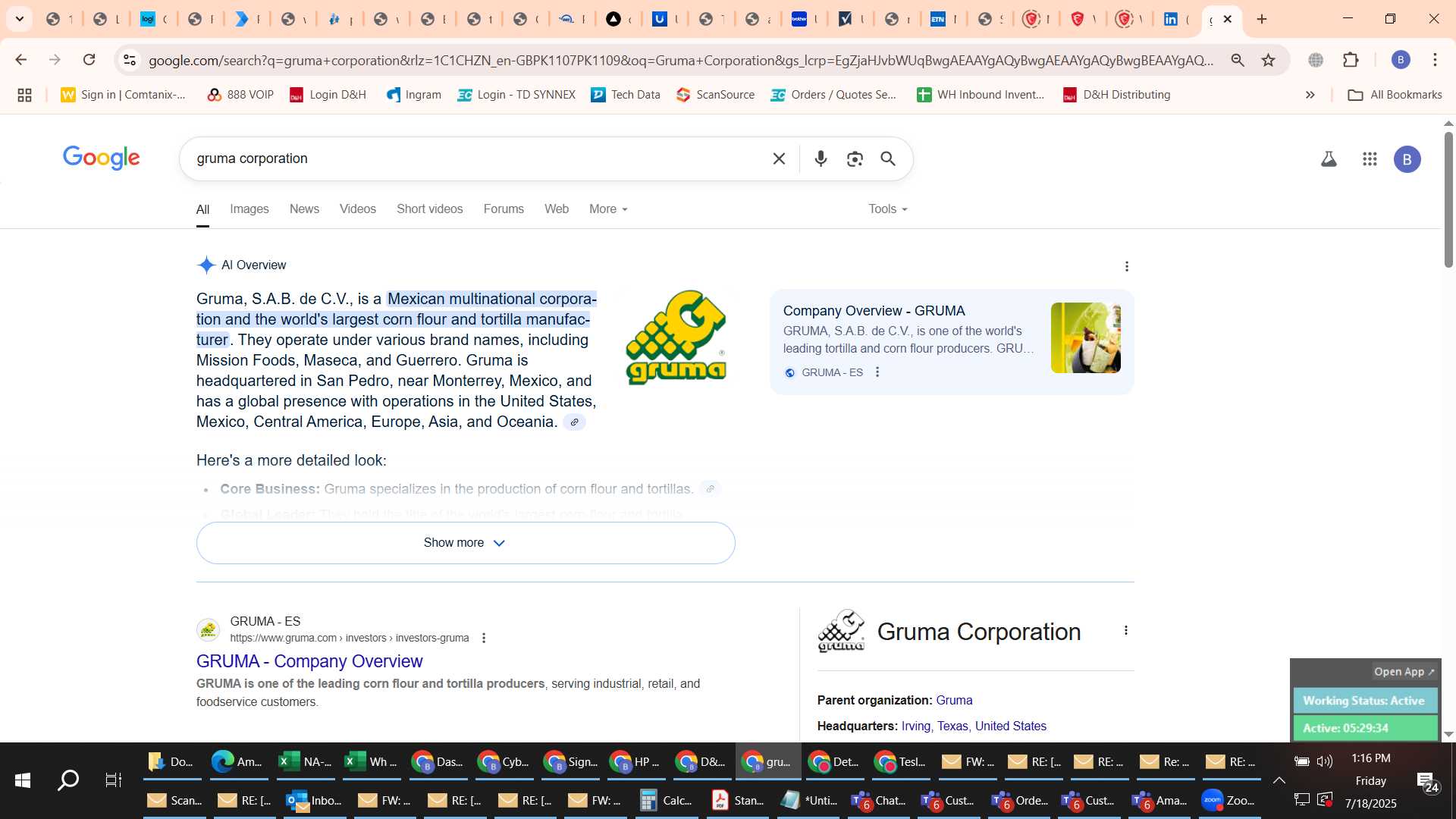Switch to Web results tab
1456x819 pixels.
coord(557,209)
